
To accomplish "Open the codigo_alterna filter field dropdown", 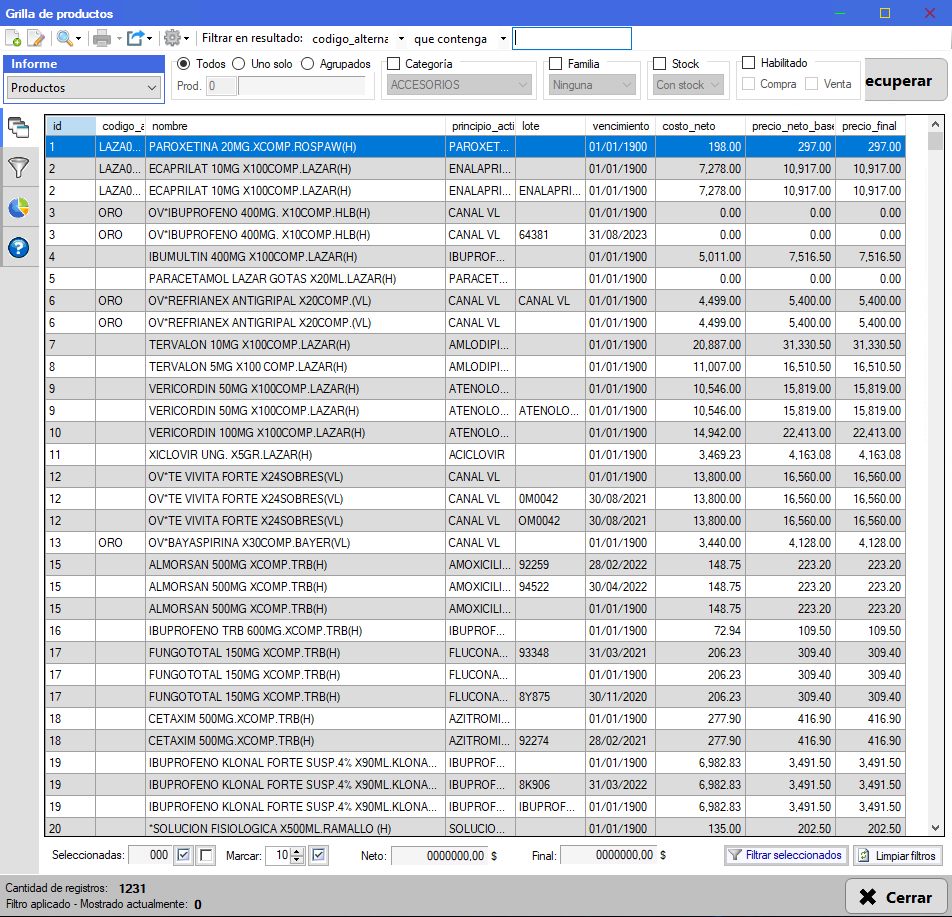I will tap(401, 39).
